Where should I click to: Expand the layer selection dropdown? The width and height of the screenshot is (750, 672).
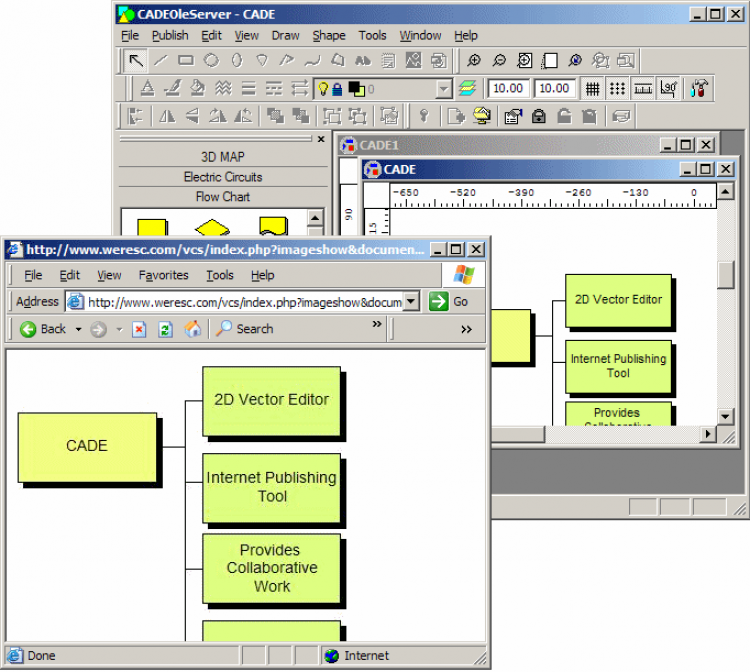coord(444,89)
